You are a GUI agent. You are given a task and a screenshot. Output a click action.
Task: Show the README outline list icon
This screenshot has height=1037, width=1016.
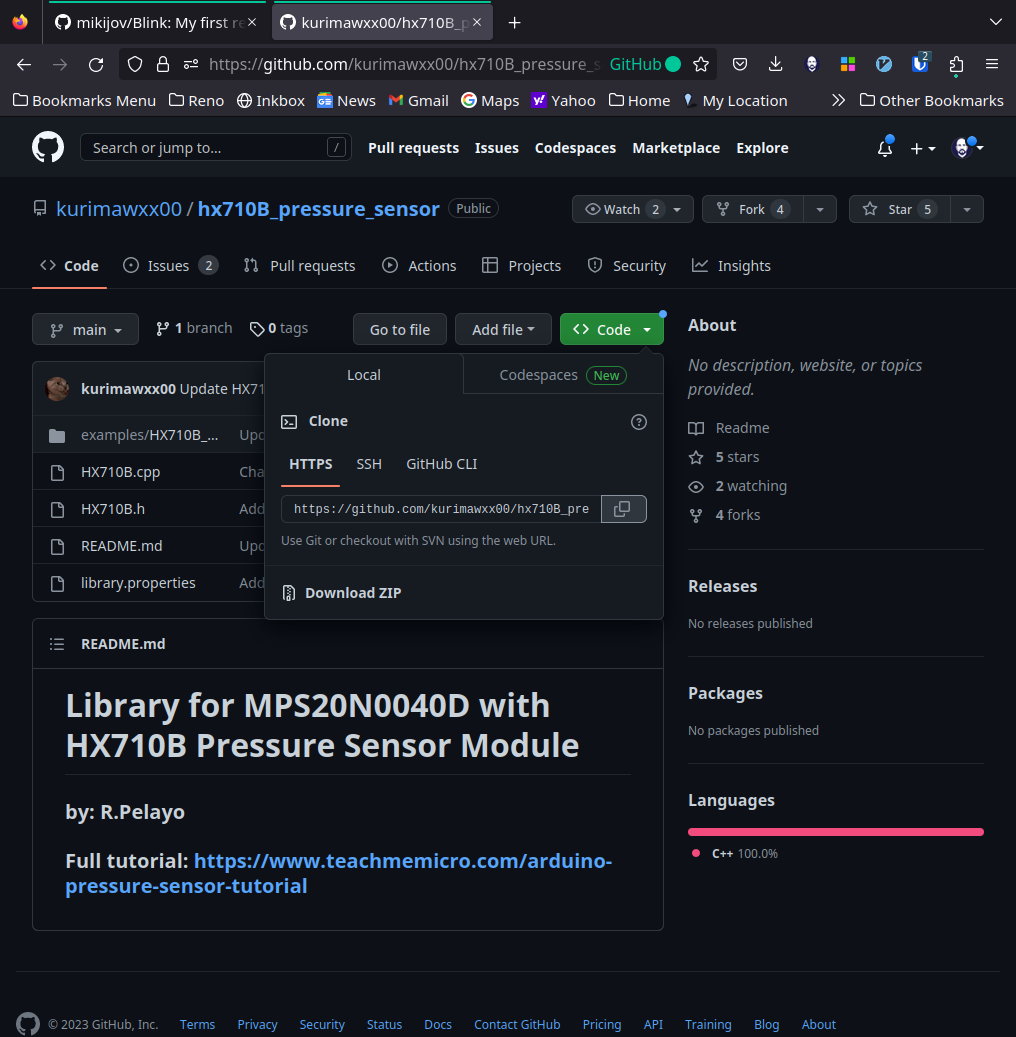tap(57, 644)
